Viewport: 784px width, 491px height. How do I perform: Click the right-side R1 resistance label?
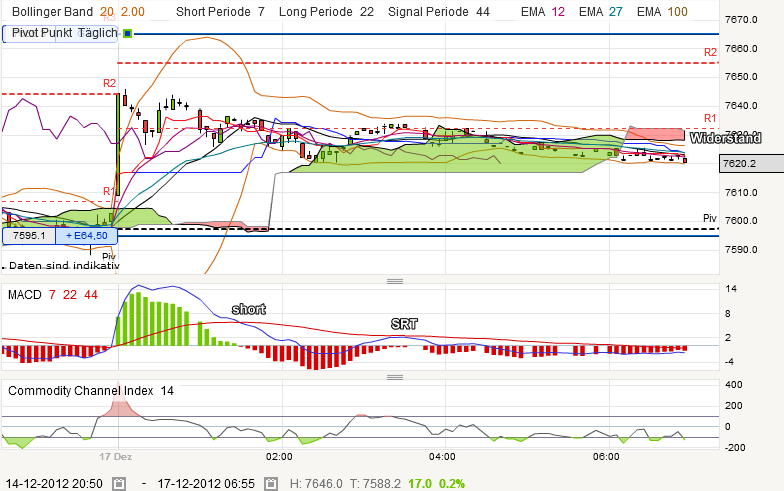710,118
